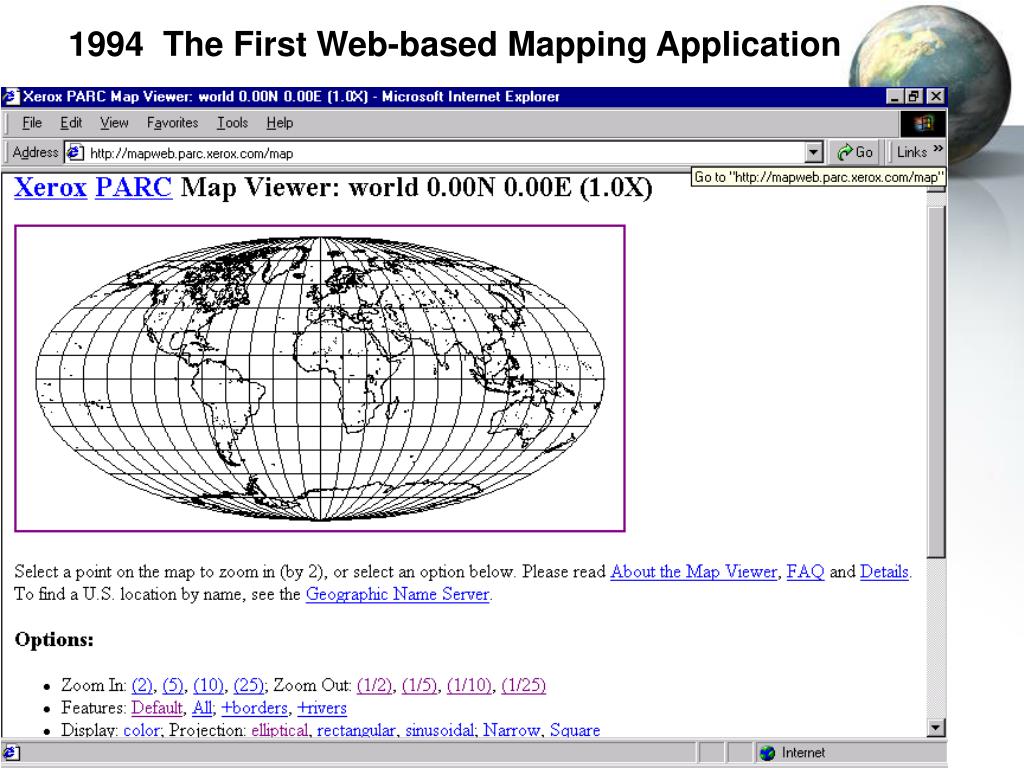This screenshot has height=768, width=1024.
Task: Open the About the Map Viewer link
Action: pyautogui.click(x=693, y=572)
